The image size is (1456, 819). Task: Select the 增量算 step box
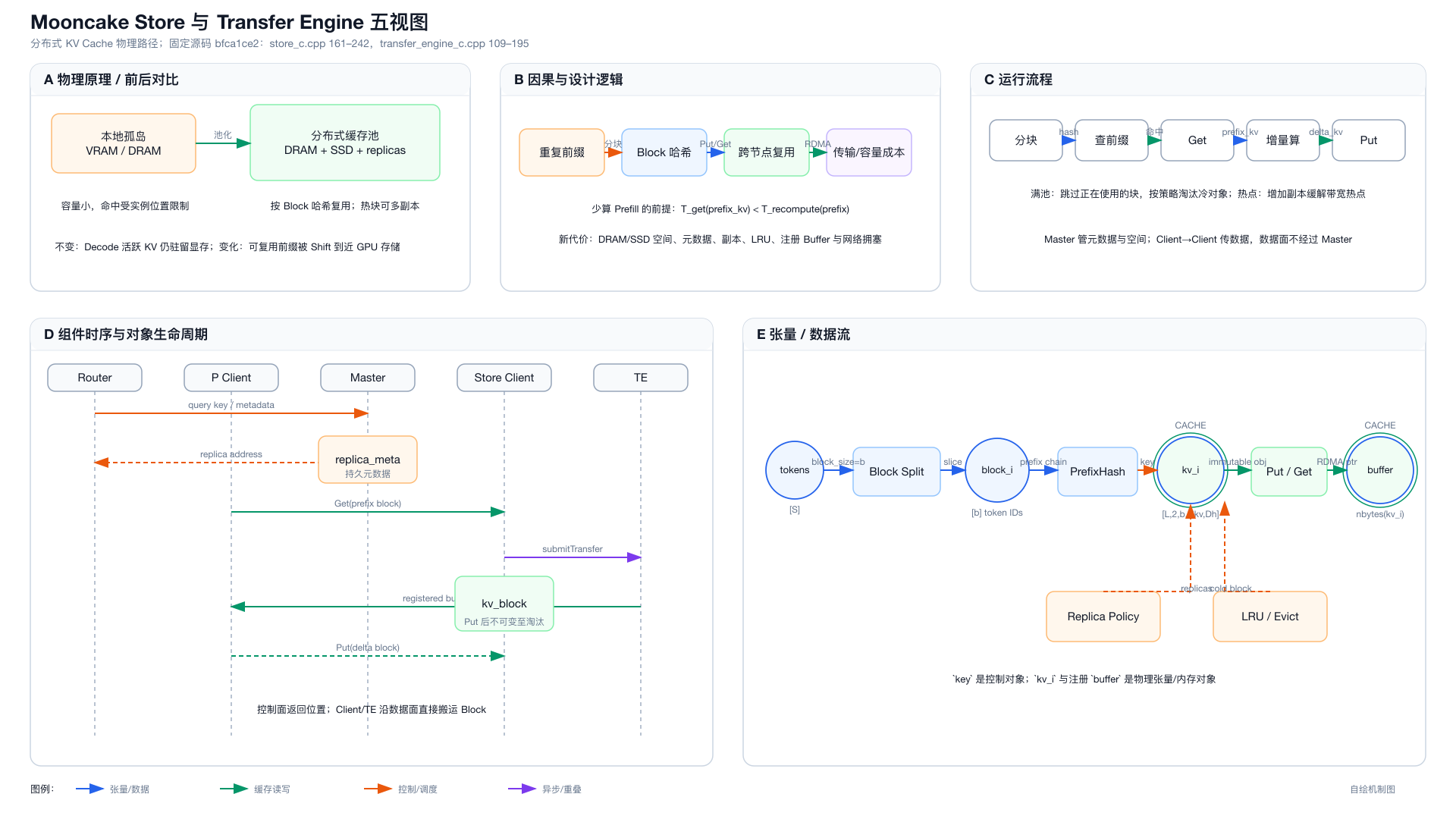[1283, 140]
